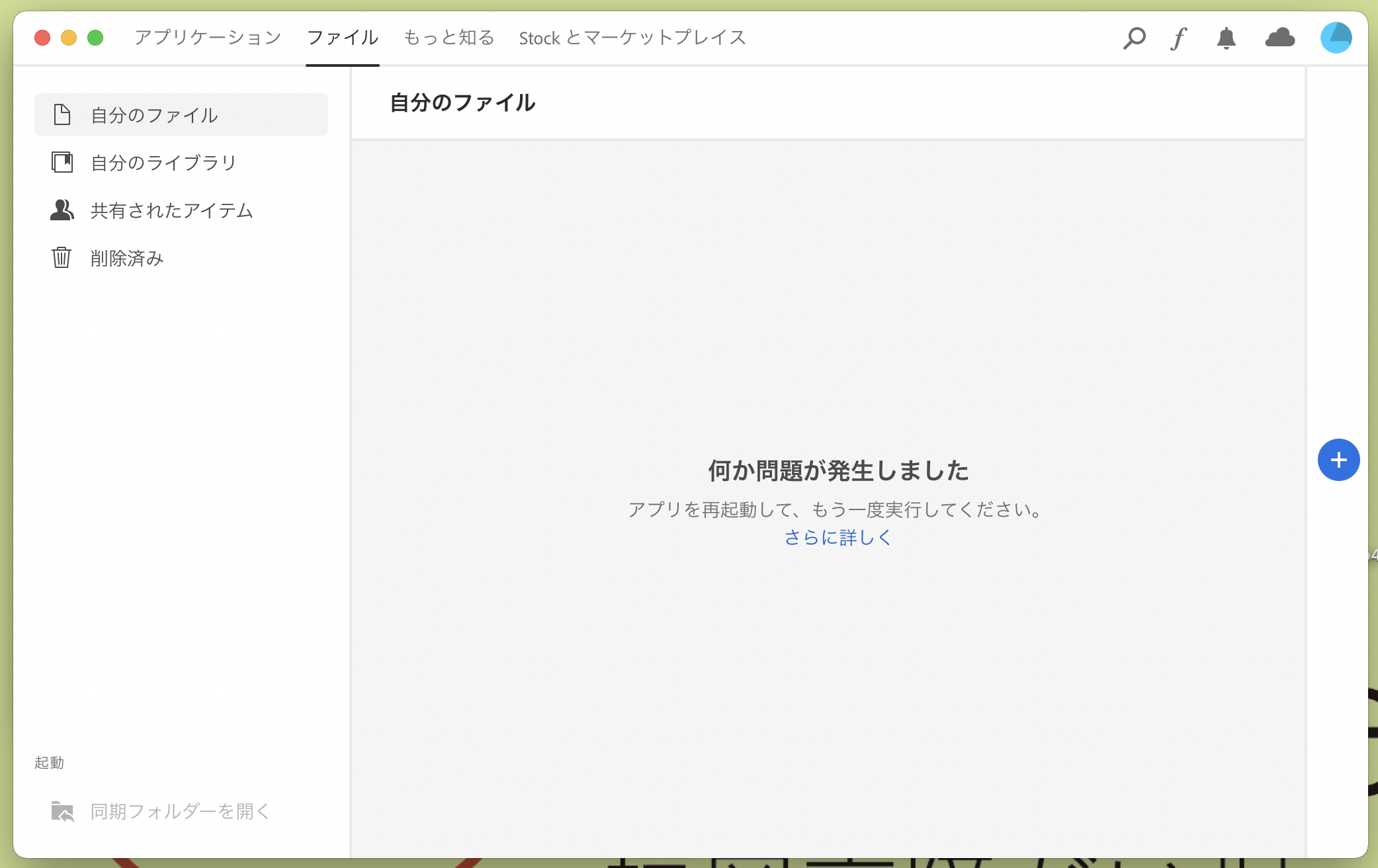Viewport: 1378px width, 868px height.
Task: Click the 削除済み trash icon
Action: tap(62, 257)
